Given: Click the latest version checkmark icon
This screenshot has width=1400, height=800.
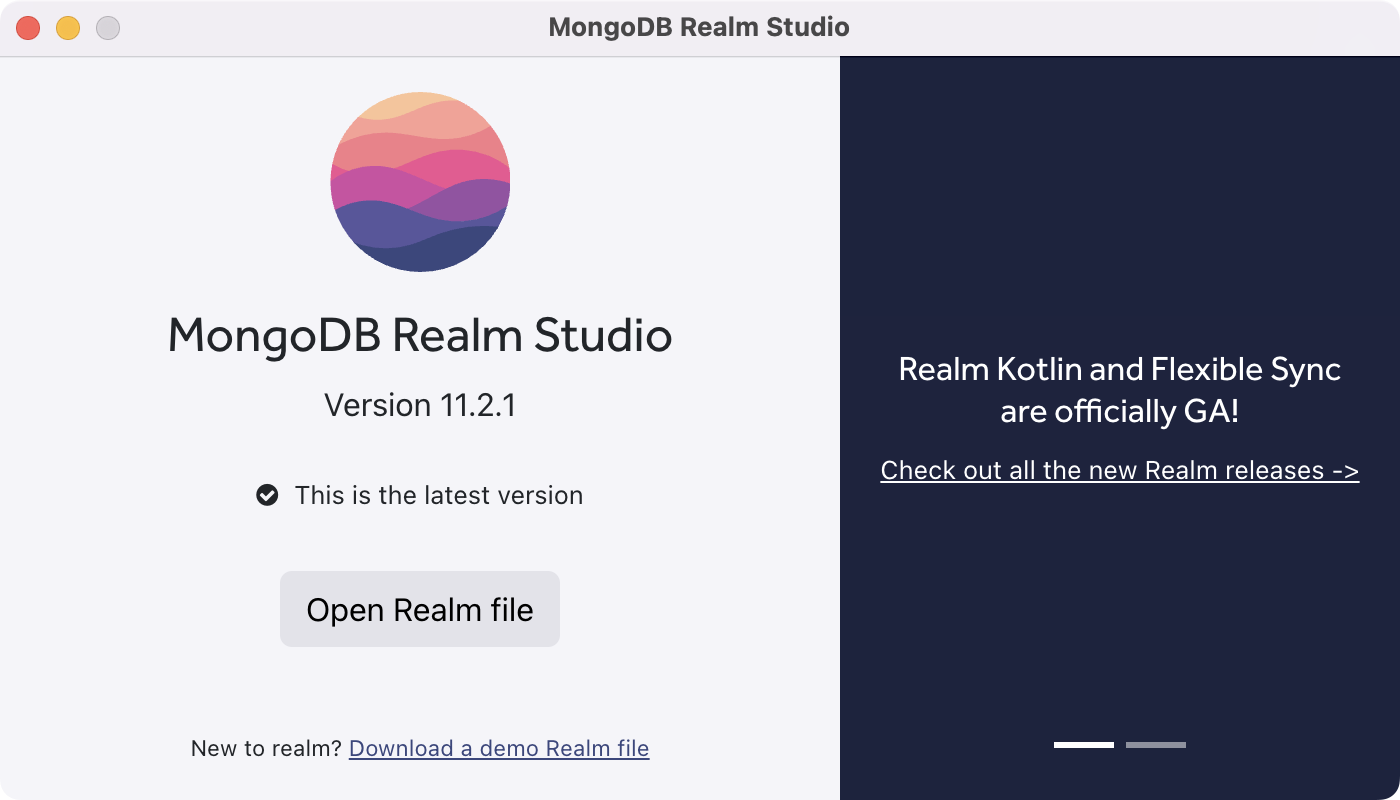Looking at the screenshot, I should point(267,495).
